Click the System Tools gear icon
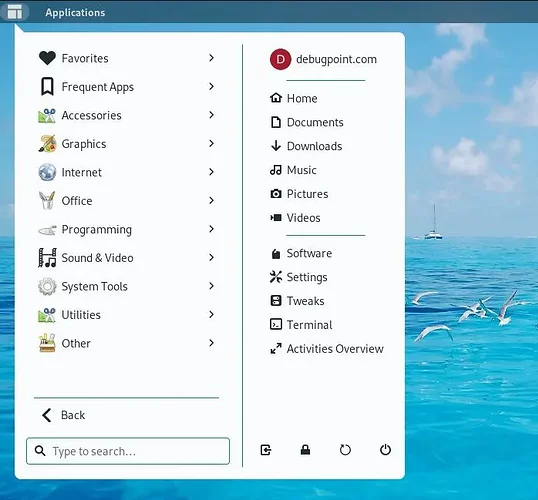538x500 pixels. [47, 286]
